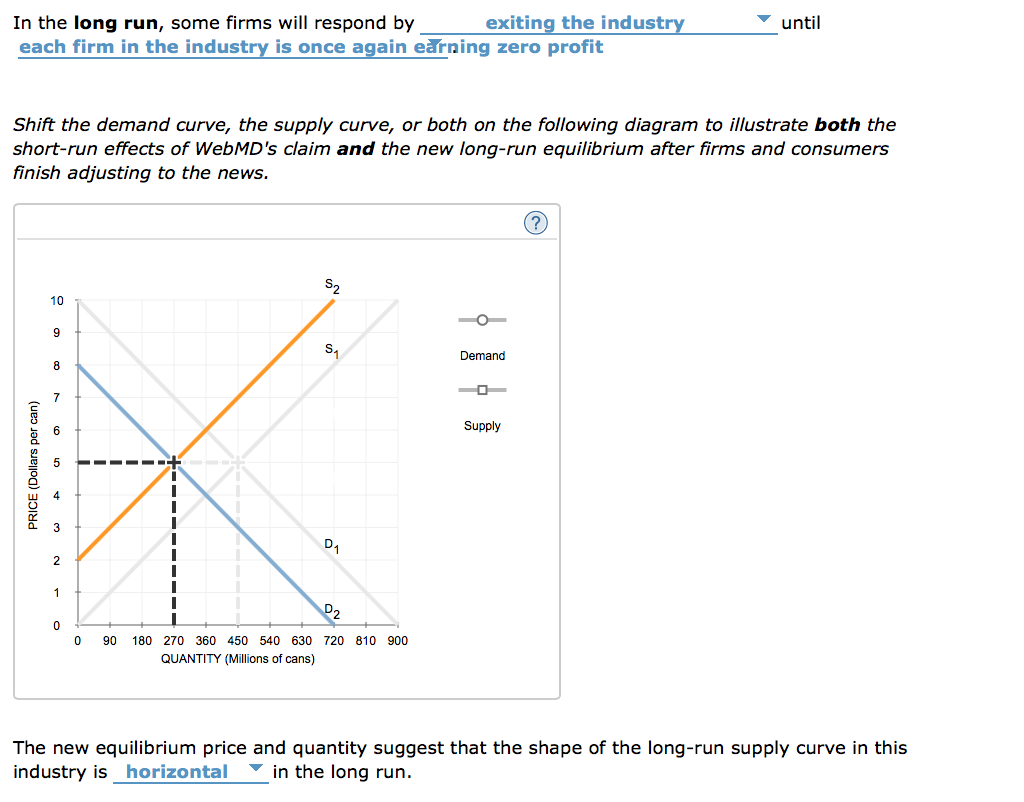Open the help (?) icon on the diagram
Image resolution: width=1024 pixels, height=802 pixels.
click(536, 223)
